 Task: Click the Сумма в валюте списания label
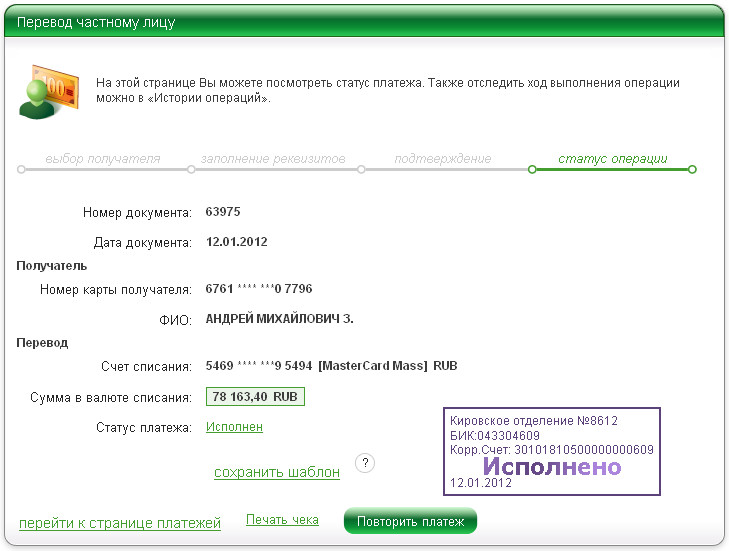coord(111,398)
